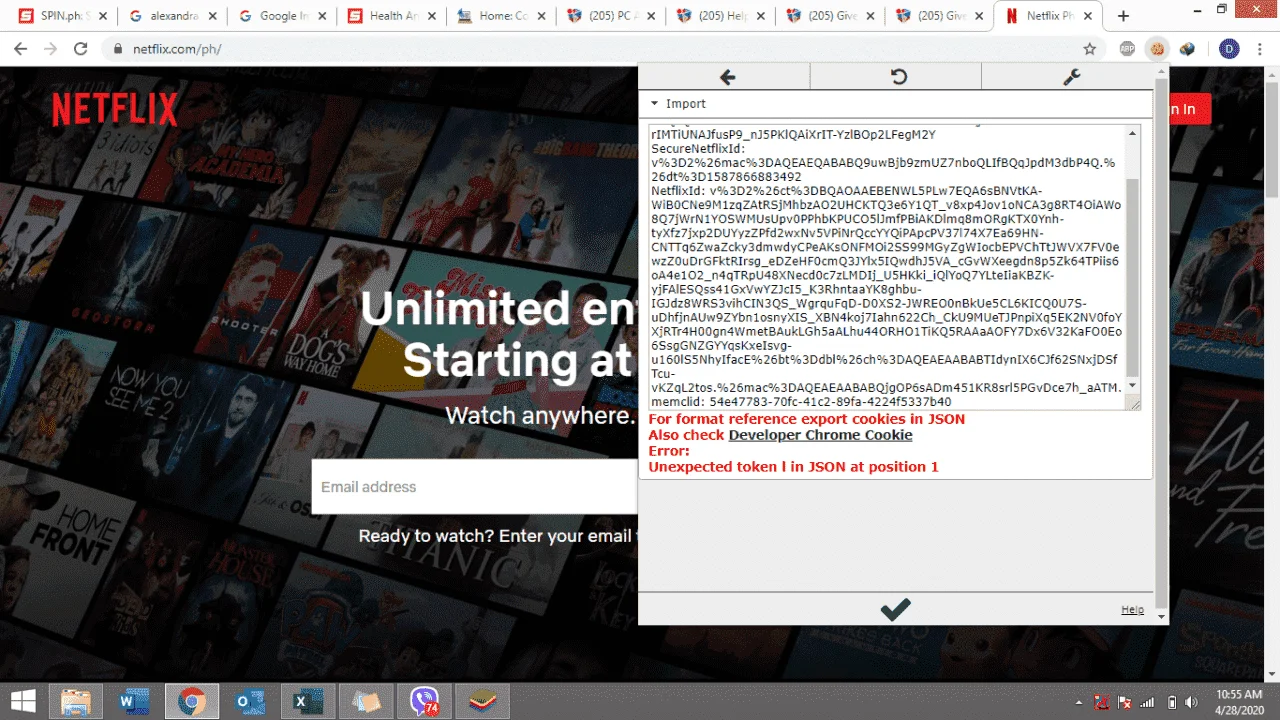The height and width of the screenshot is (720, 1280).
Task: Show hidden system tray icons
Action: [1078, 702]
